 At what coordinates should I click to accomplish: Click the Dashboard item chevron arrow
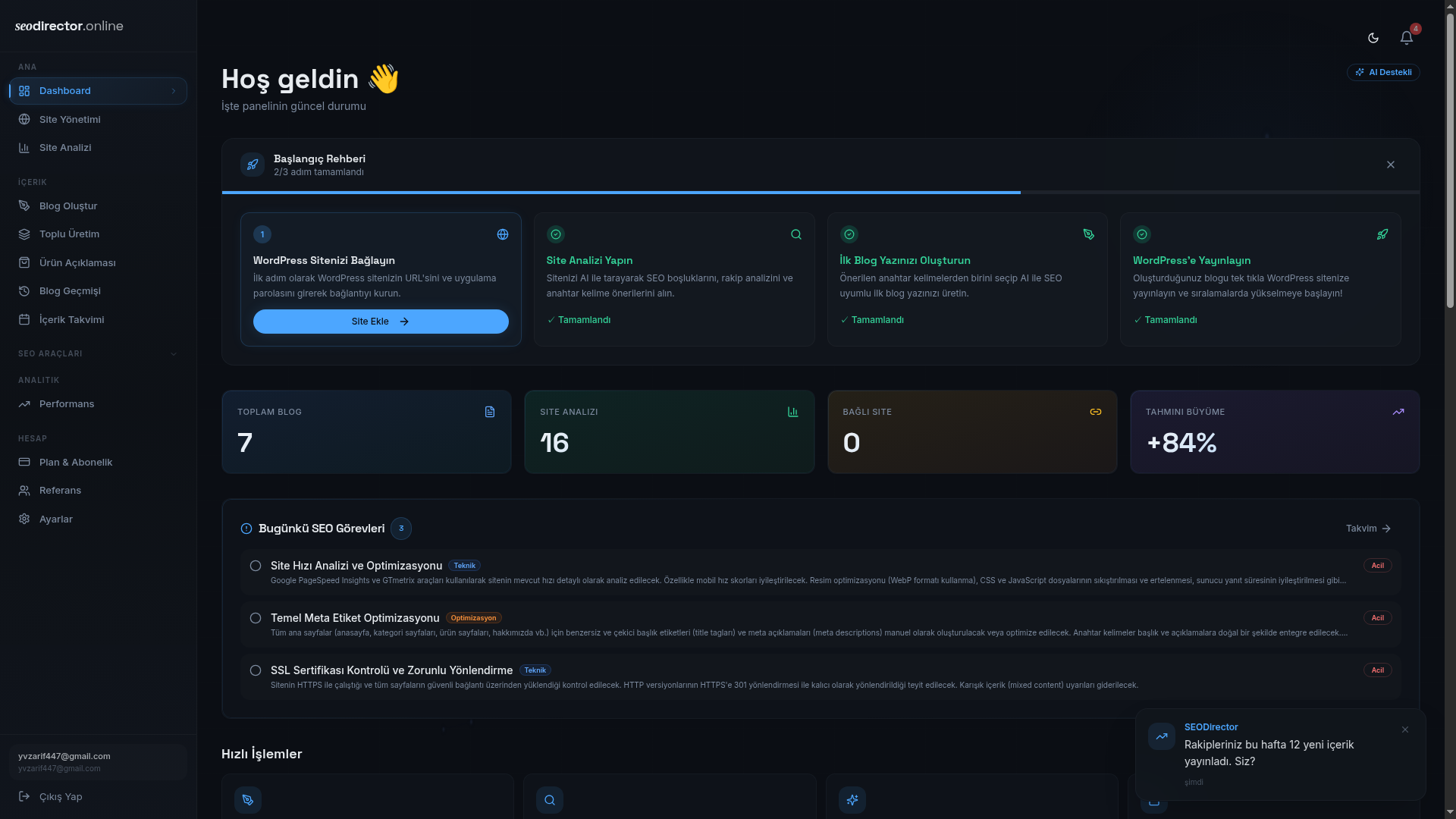point(174,91)
